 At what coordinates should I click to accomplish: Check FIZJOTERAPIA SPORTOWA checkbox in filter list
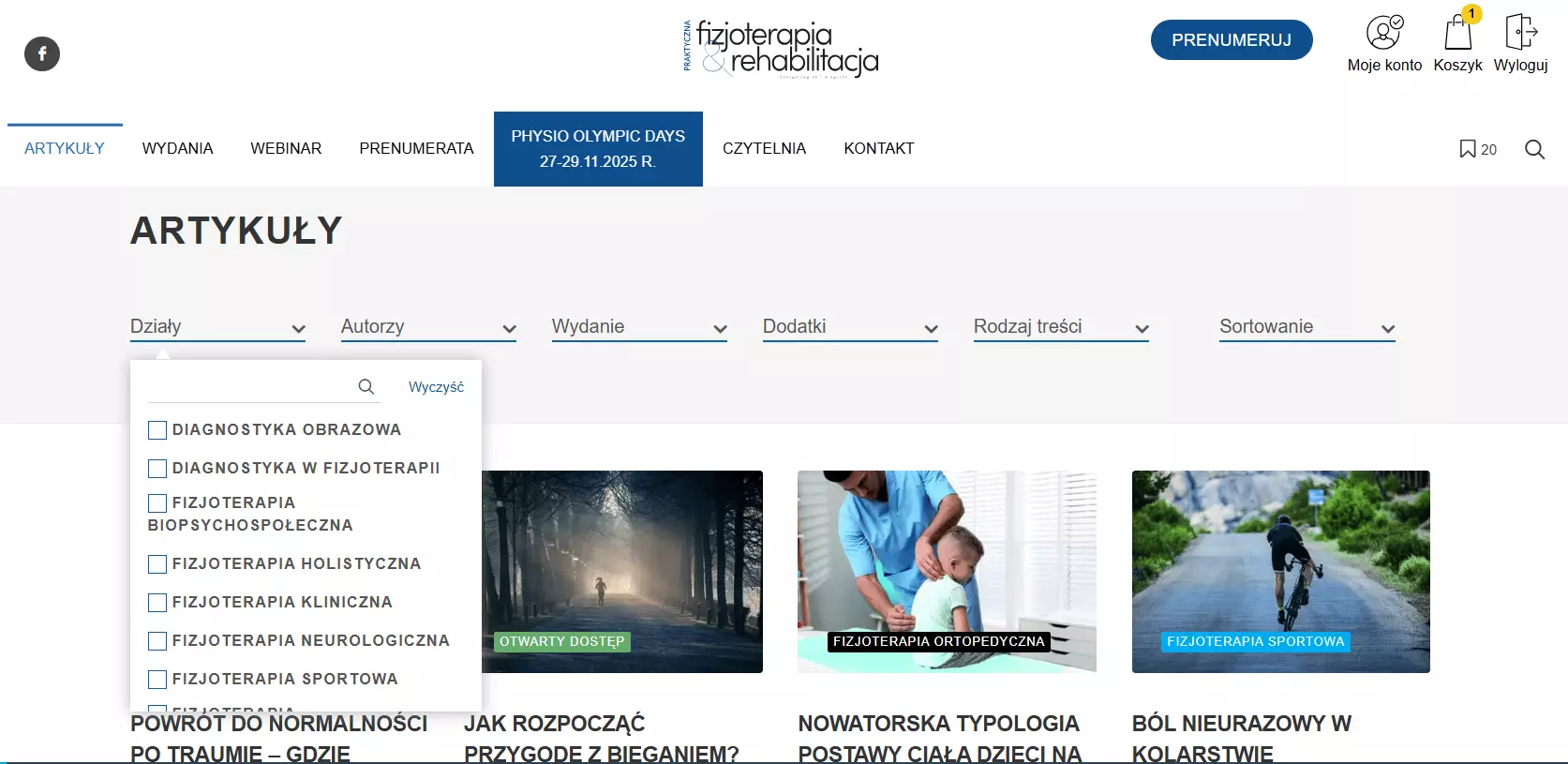[x=157, y=680]
